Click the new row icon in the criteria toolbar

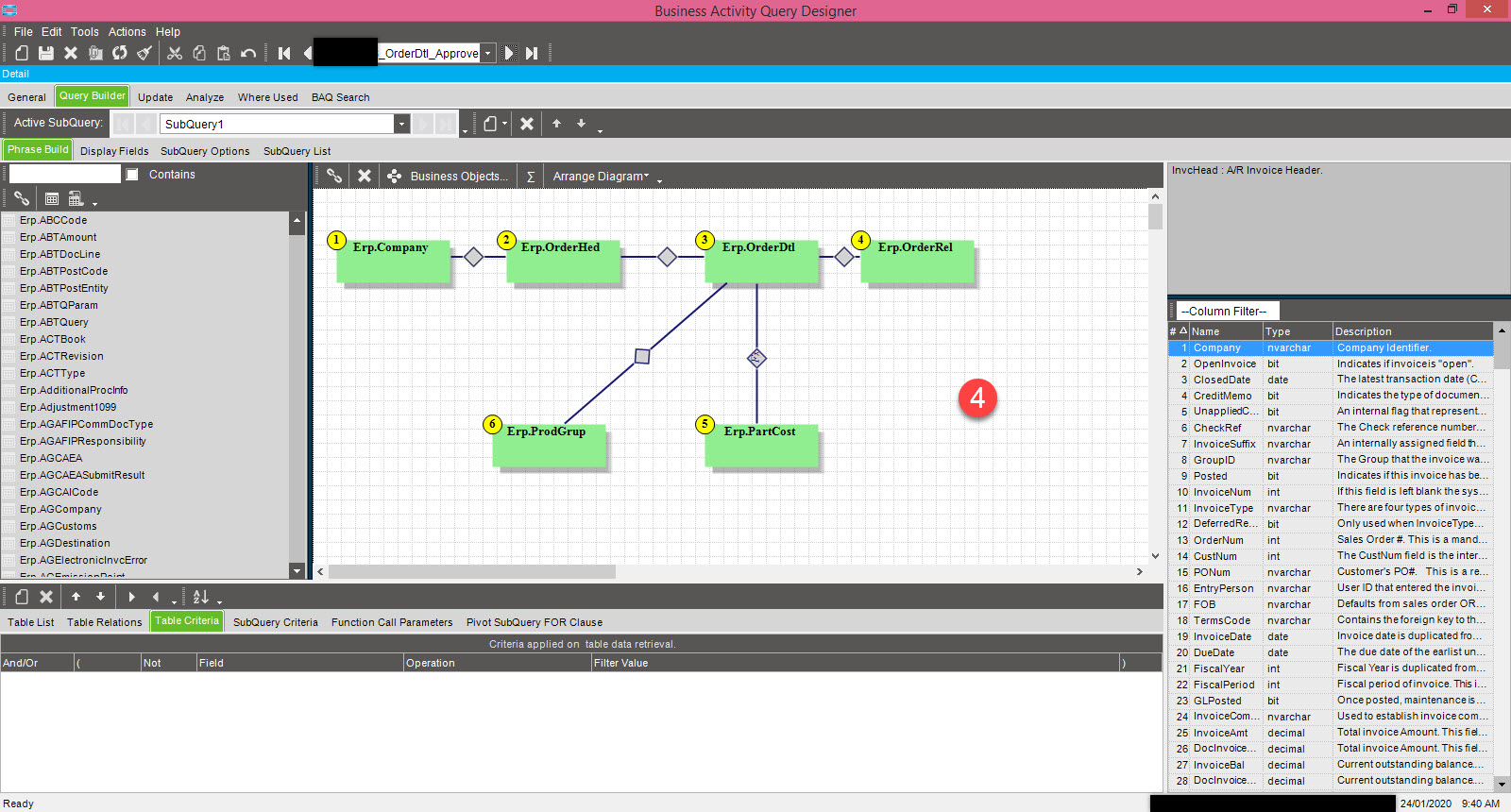tap(22, 597)
